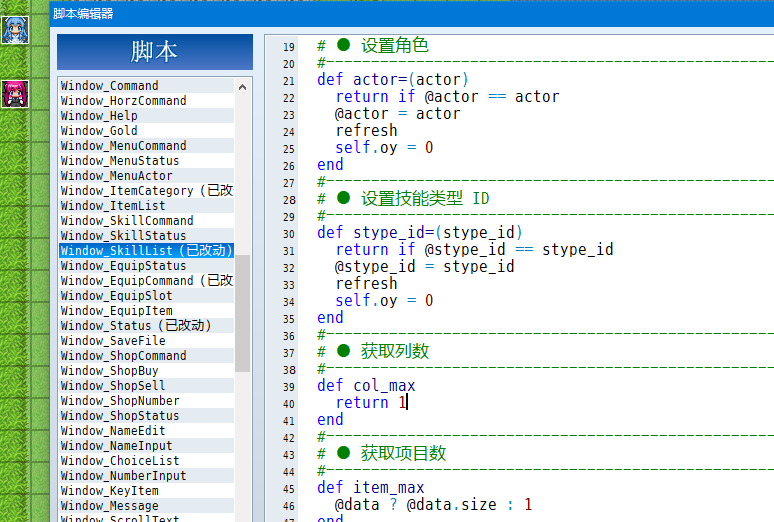This screenshot has width=774, height=522.
Task: Place cursor on 'def col_max' line
Action: 366,386
